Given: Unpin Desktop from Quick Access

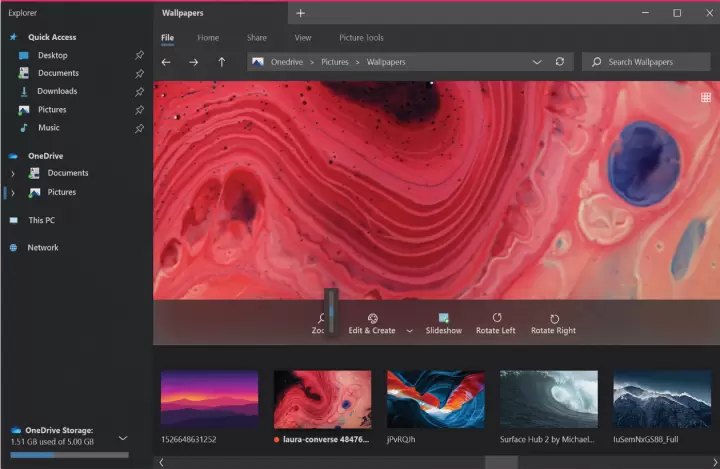Looking at the screenshot, I should coord(139,55).
